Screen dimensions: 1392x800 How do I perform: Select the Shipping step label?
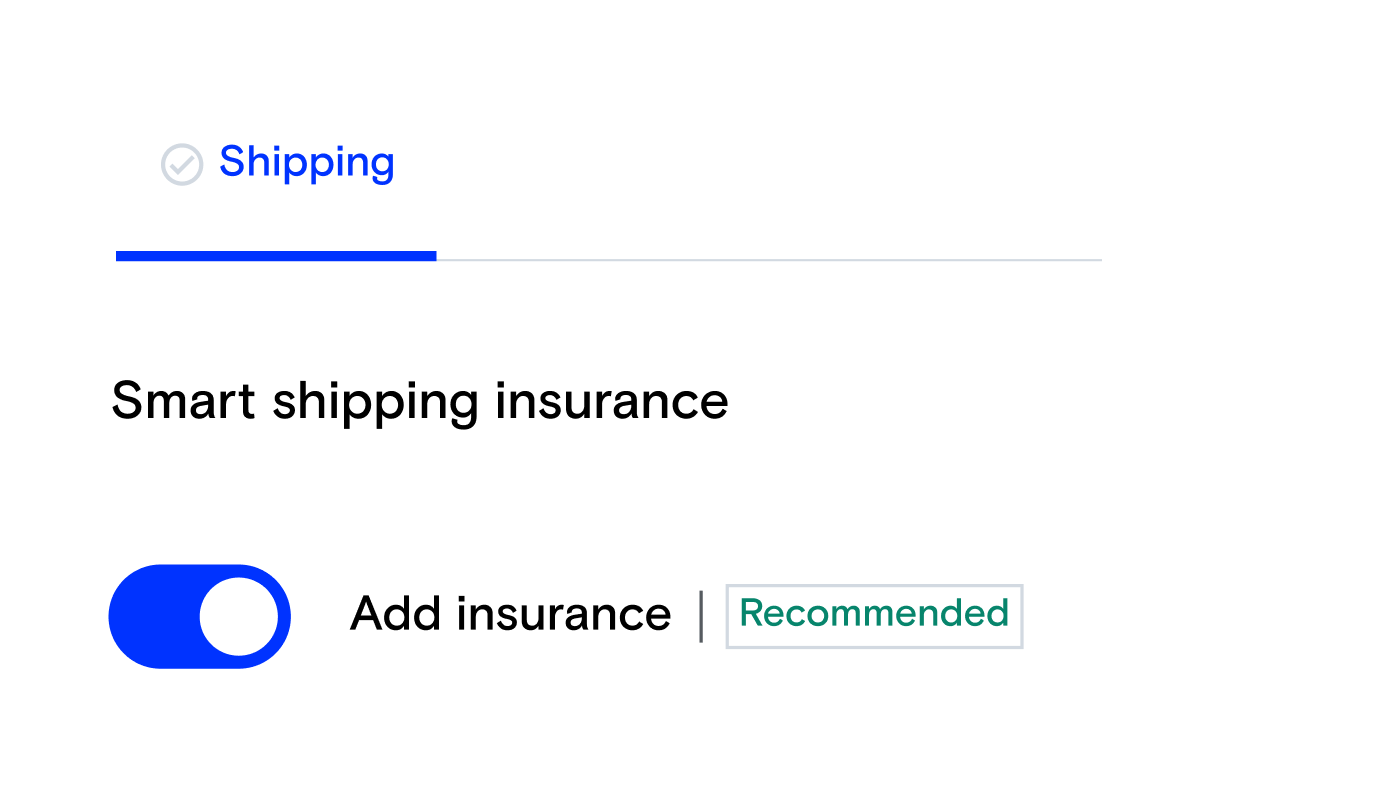tap(306, 163)
